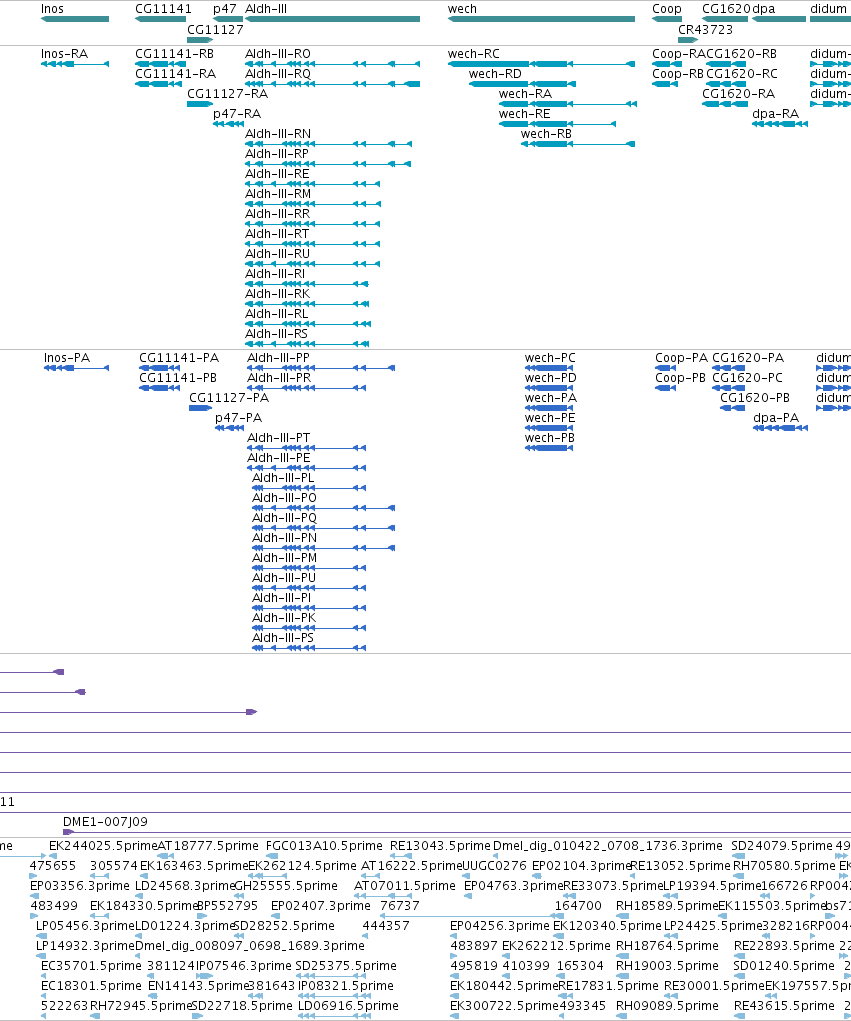Open the p47-RA transcript label
The image size is (851, 1021).
click(237, 114)
